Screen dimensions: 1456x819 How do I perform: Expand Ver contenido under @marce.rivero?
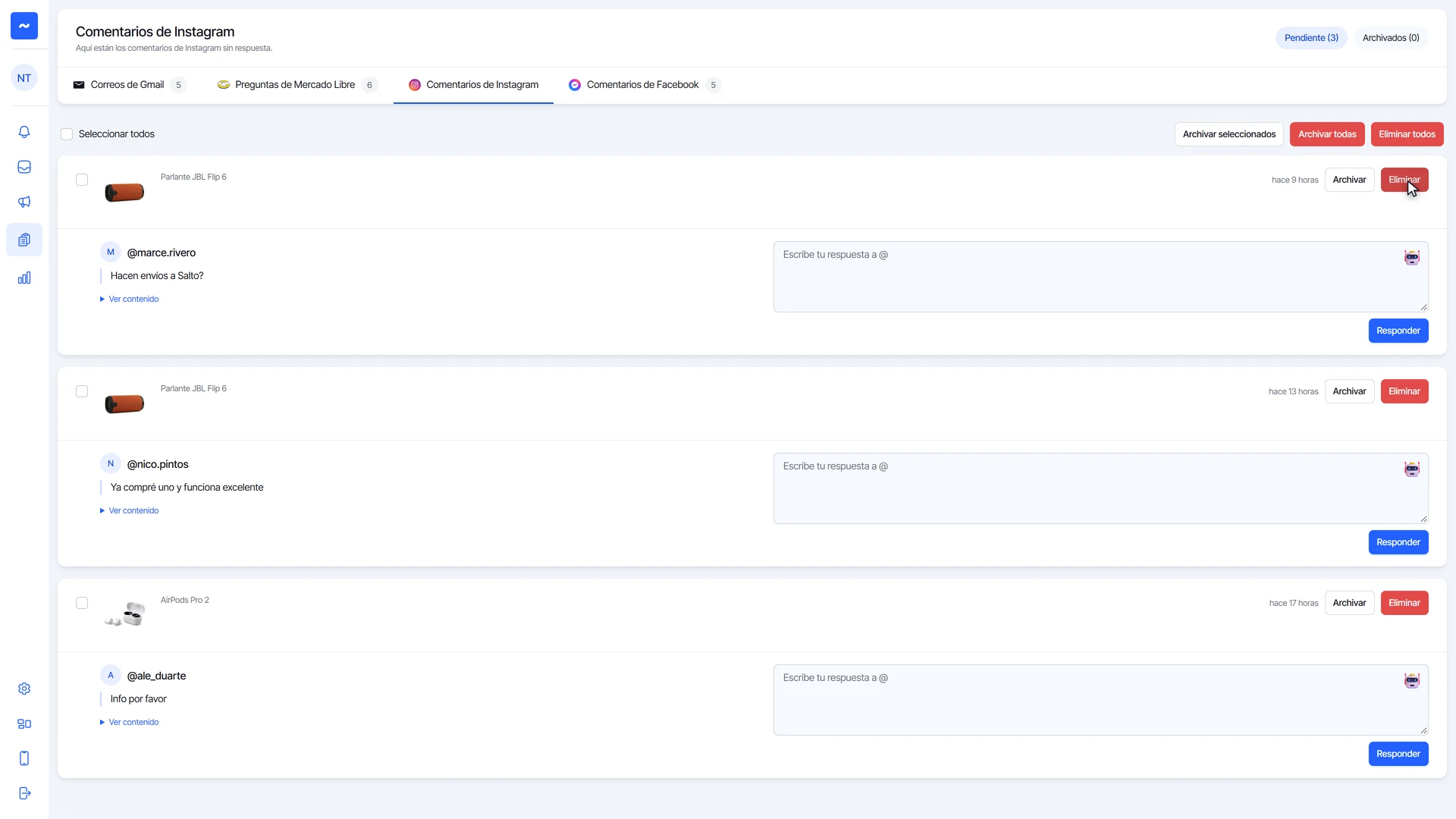coord(129,300)
